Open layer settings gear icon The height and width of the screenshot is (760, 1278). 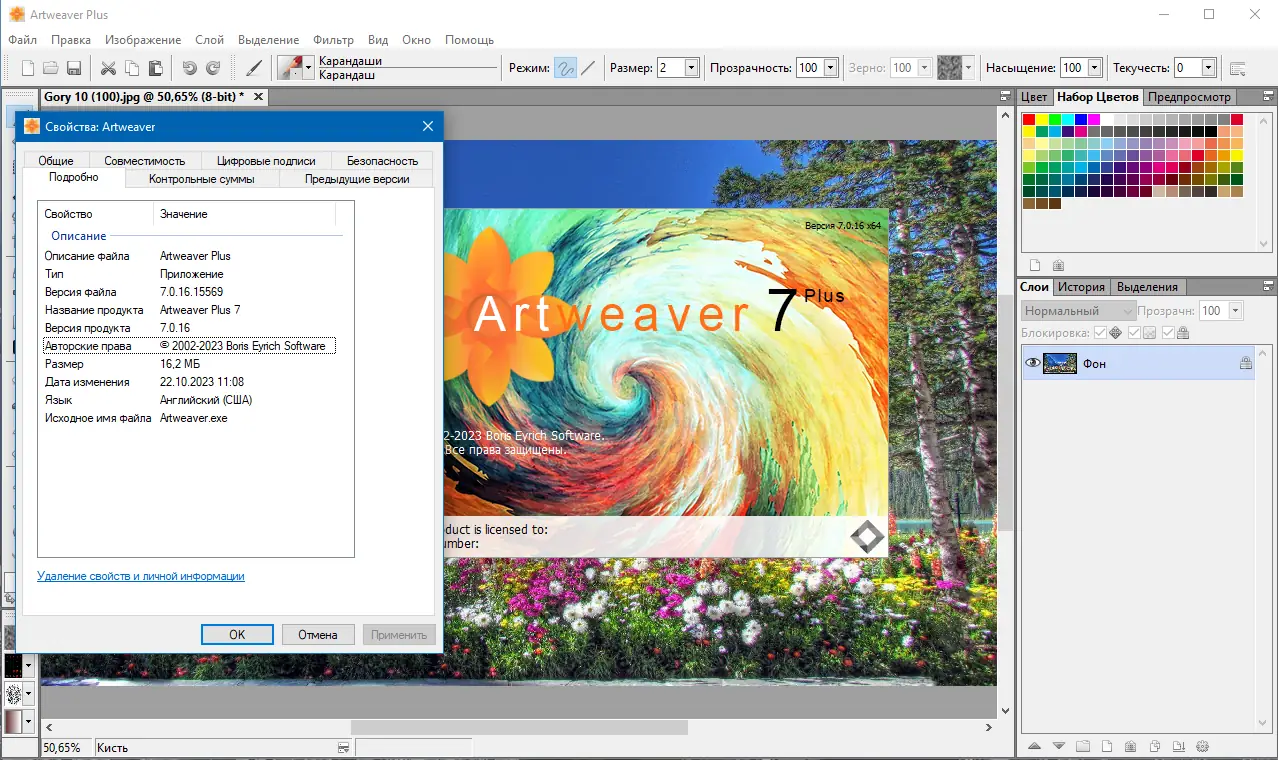(x=1202, y=746)
